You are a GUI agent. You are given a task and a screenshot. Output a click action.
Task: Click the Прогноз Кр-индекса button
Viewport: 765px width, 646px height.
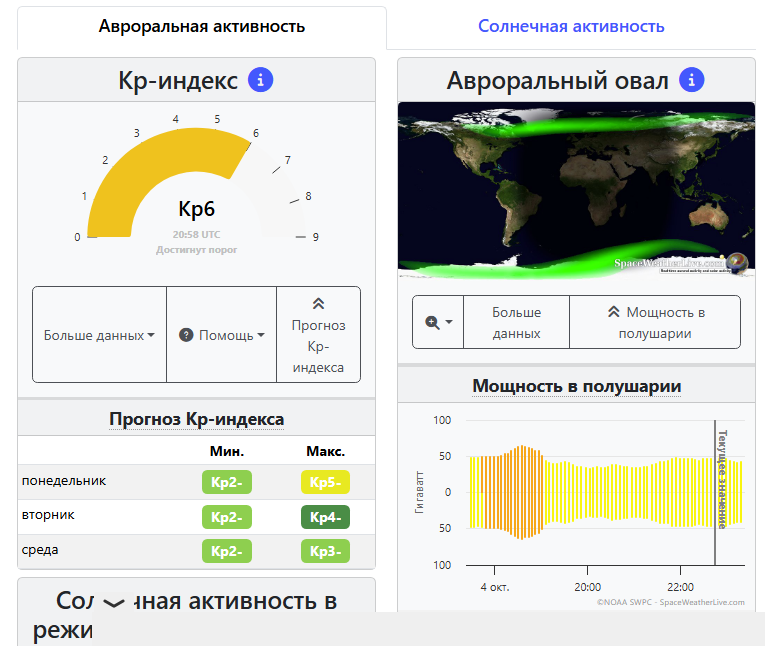(319, 335)
